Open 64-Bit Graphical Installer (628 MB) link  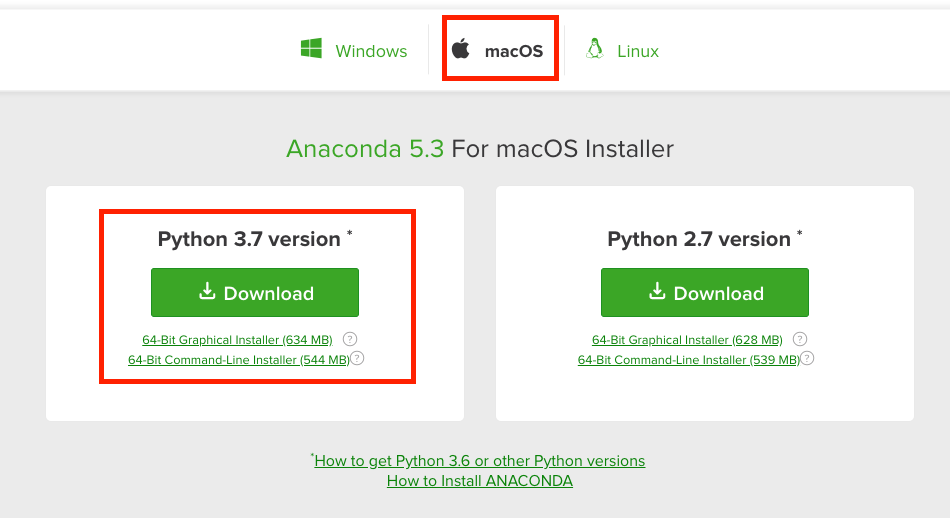pos(687,340)
